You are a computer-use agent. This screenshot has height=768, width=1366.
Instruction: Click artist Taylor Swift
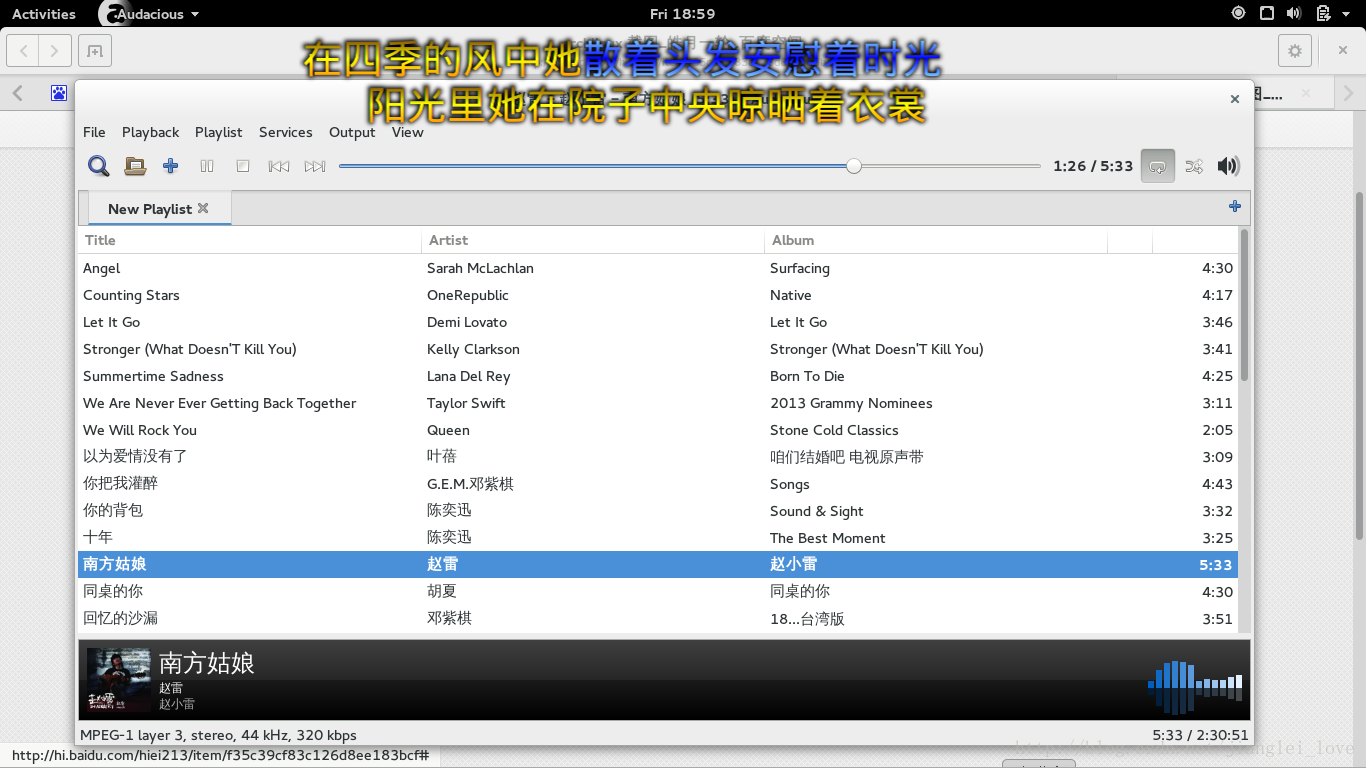466,403
